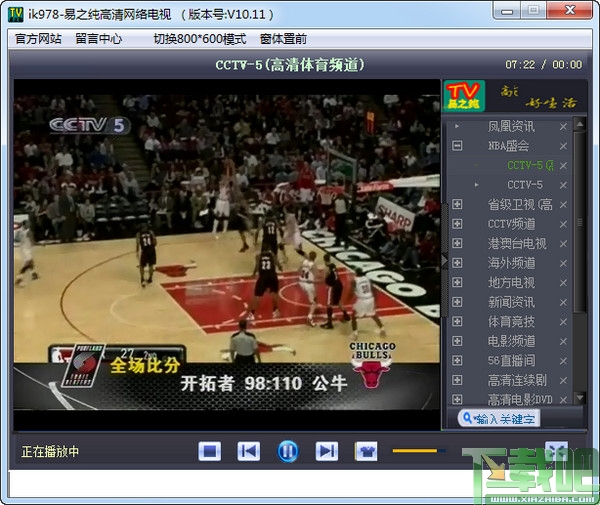Expand the 海外频道 category

coord(457,263)
